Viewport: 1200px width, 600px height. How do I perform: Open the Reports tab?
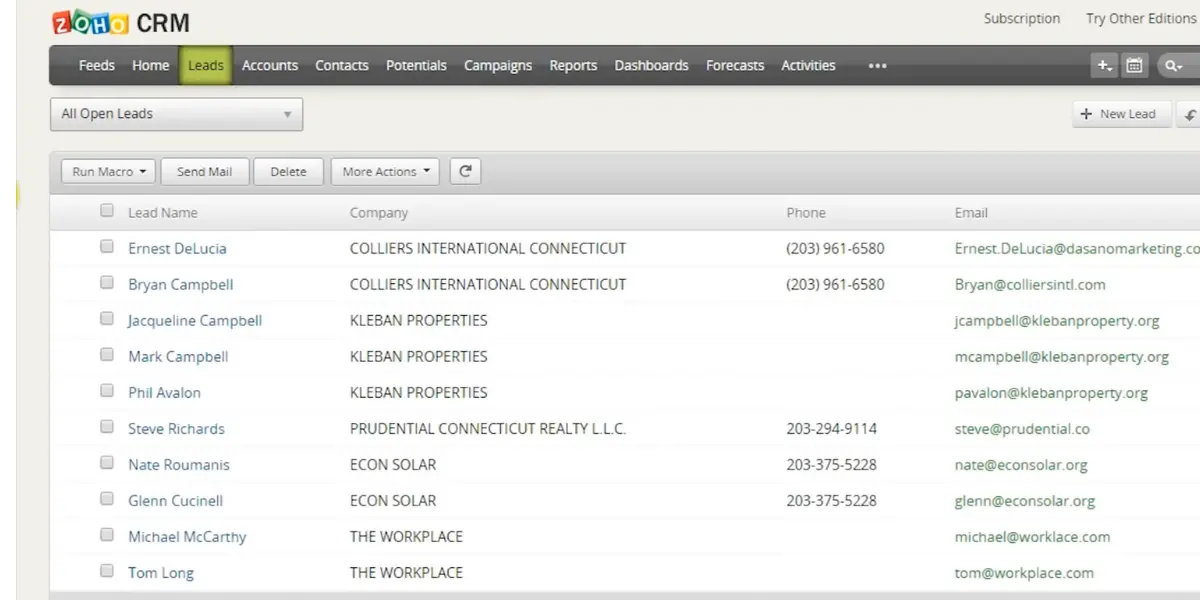[573, 66]
